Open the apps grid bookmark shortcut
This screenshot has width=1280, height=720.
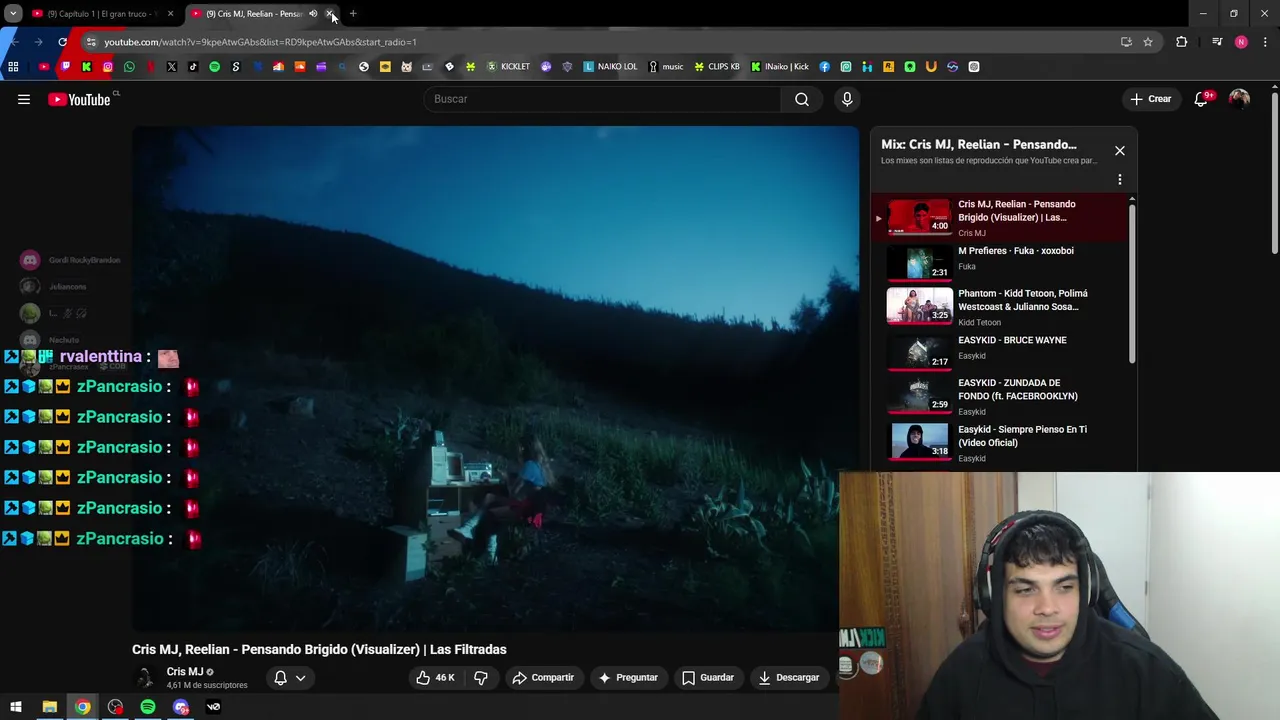point(13,67)
